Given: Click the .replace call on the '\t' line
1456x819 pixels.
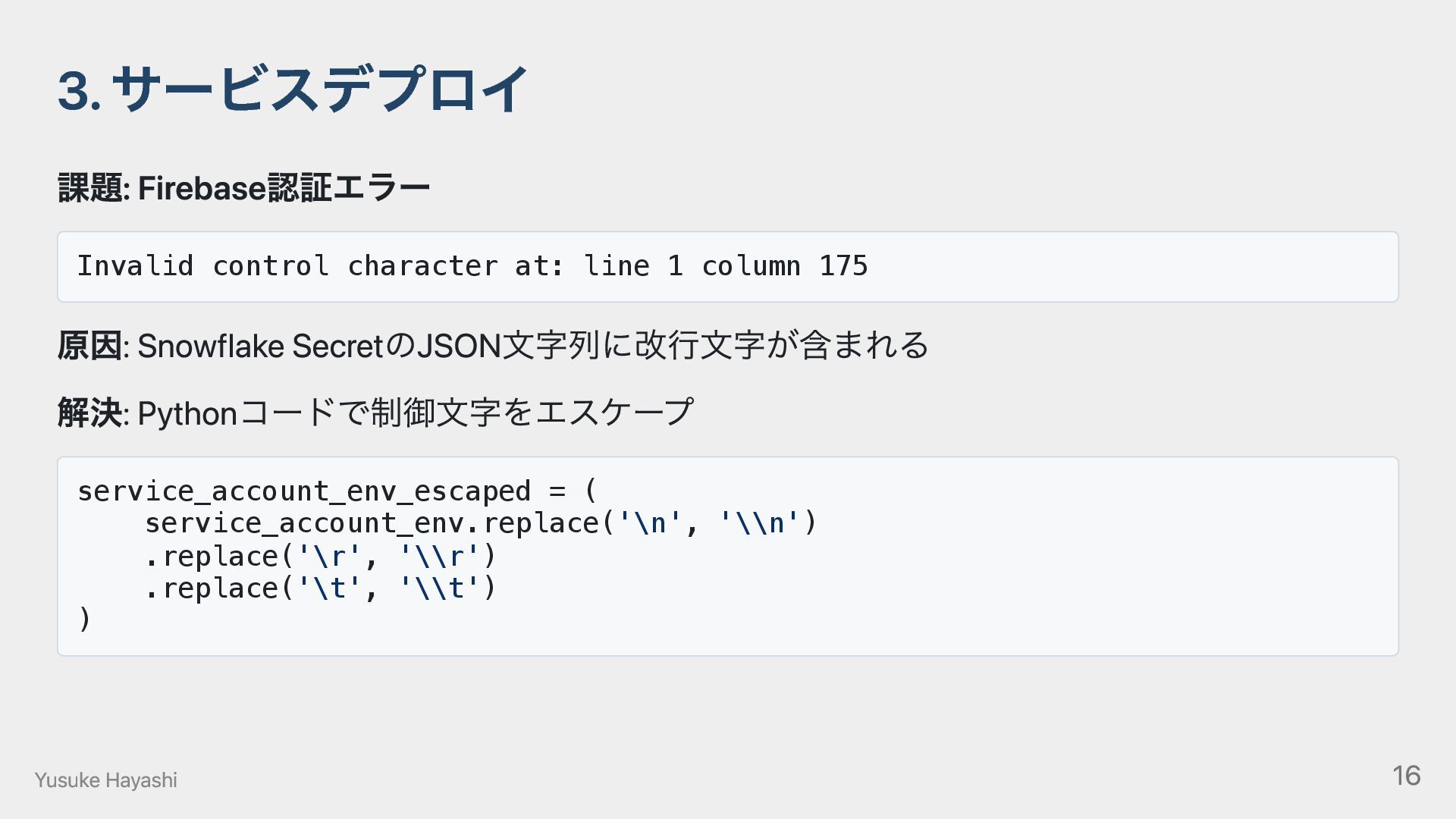Looking at the screenshot, I should click(212, 588).
